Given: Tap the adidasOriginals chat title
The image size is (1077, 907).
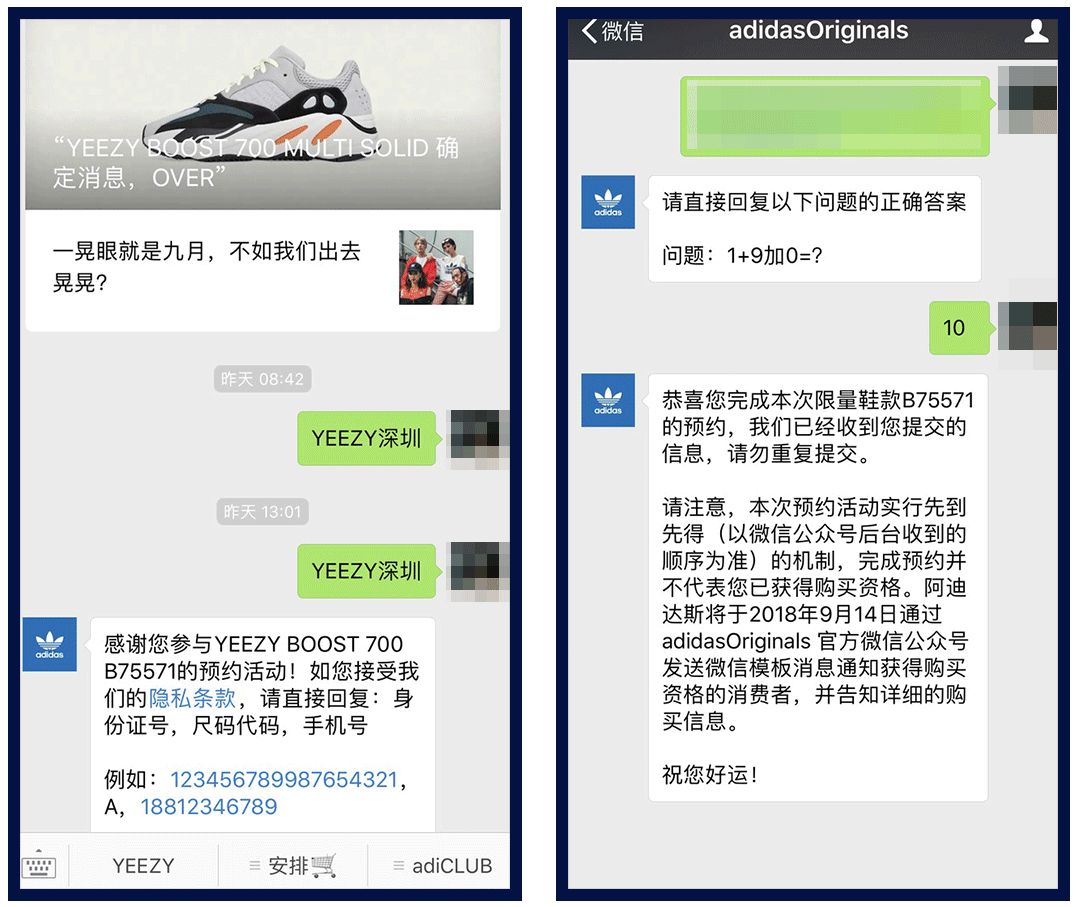Looking at the screenshot, I should 818,31.
